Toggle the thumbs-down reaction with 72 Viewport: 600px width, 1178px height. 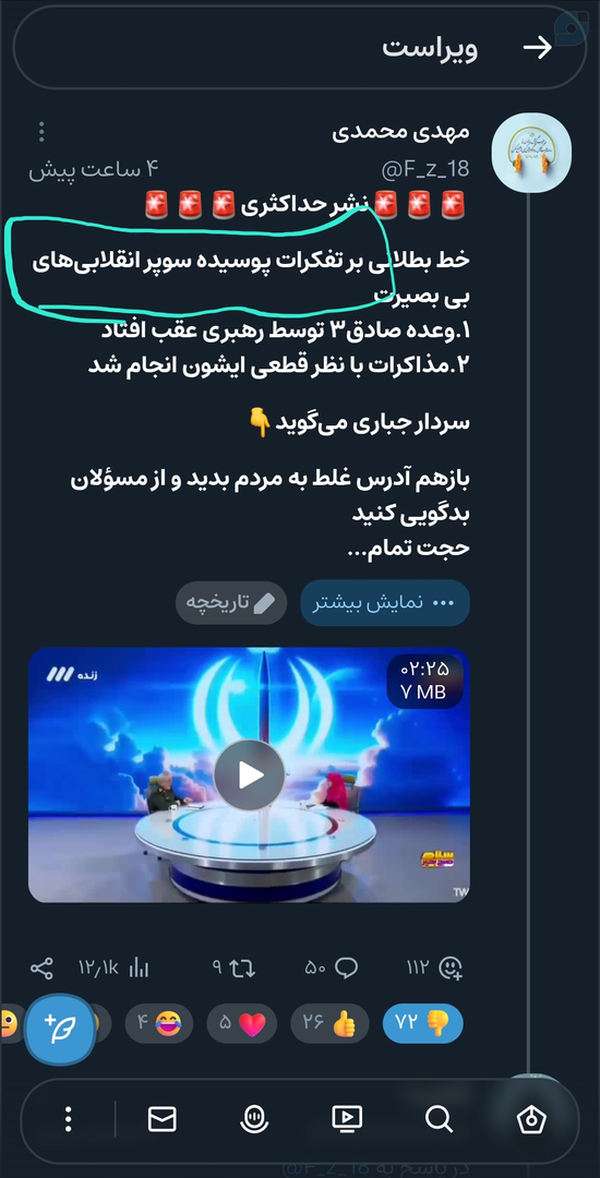coord(423,1022)
